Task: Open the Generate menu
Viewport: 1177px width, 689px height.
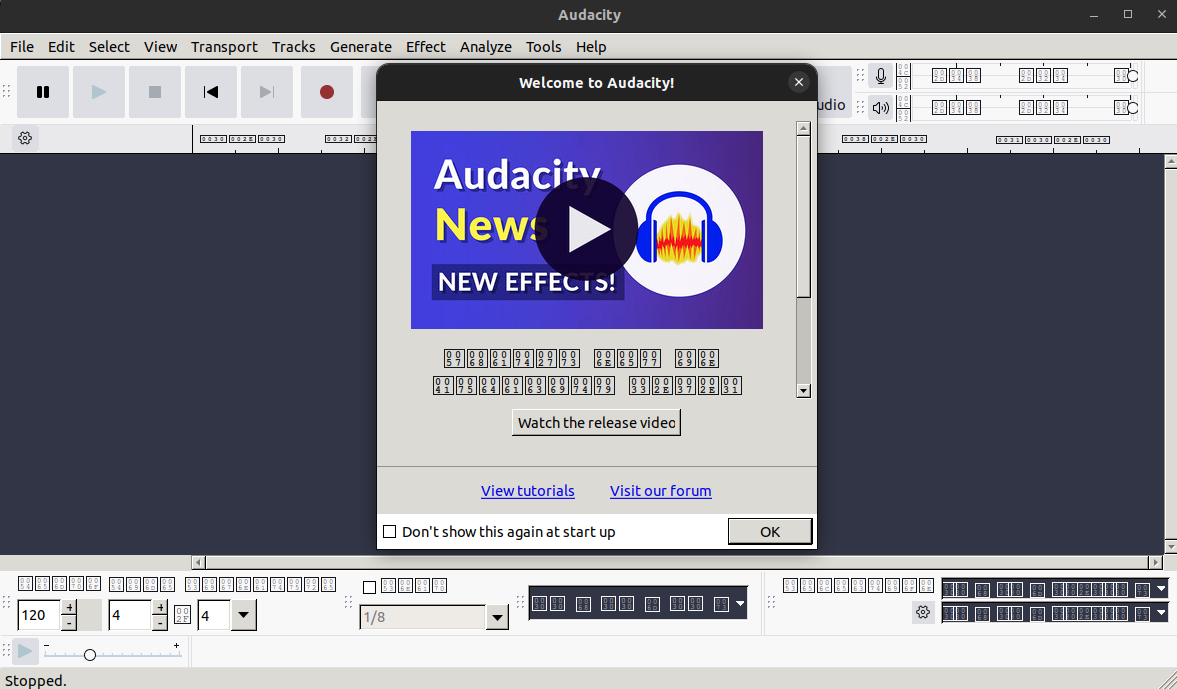Action: [x=360, y=46]
